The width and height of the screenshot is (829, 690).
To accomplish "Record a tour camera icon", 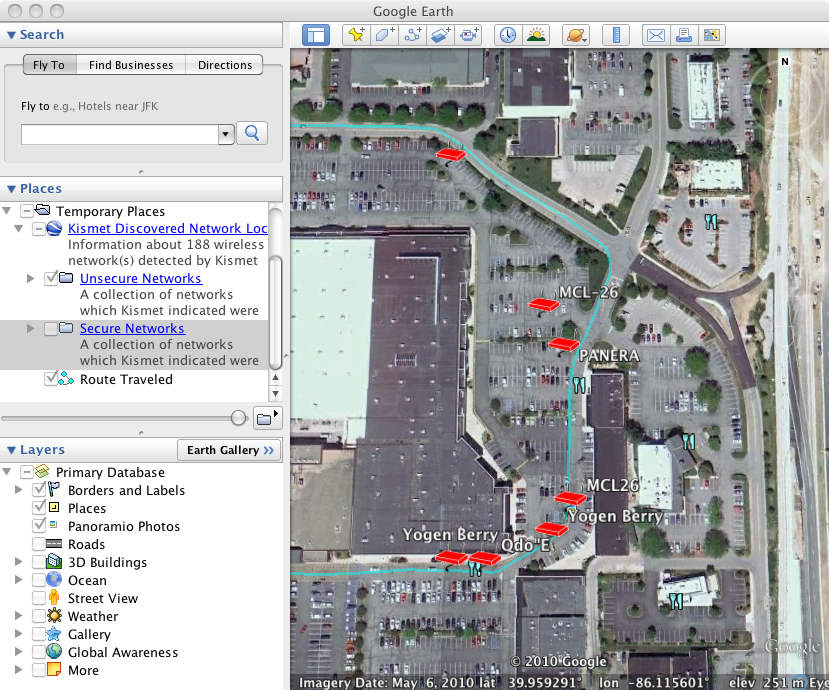I will pos(468,35).
